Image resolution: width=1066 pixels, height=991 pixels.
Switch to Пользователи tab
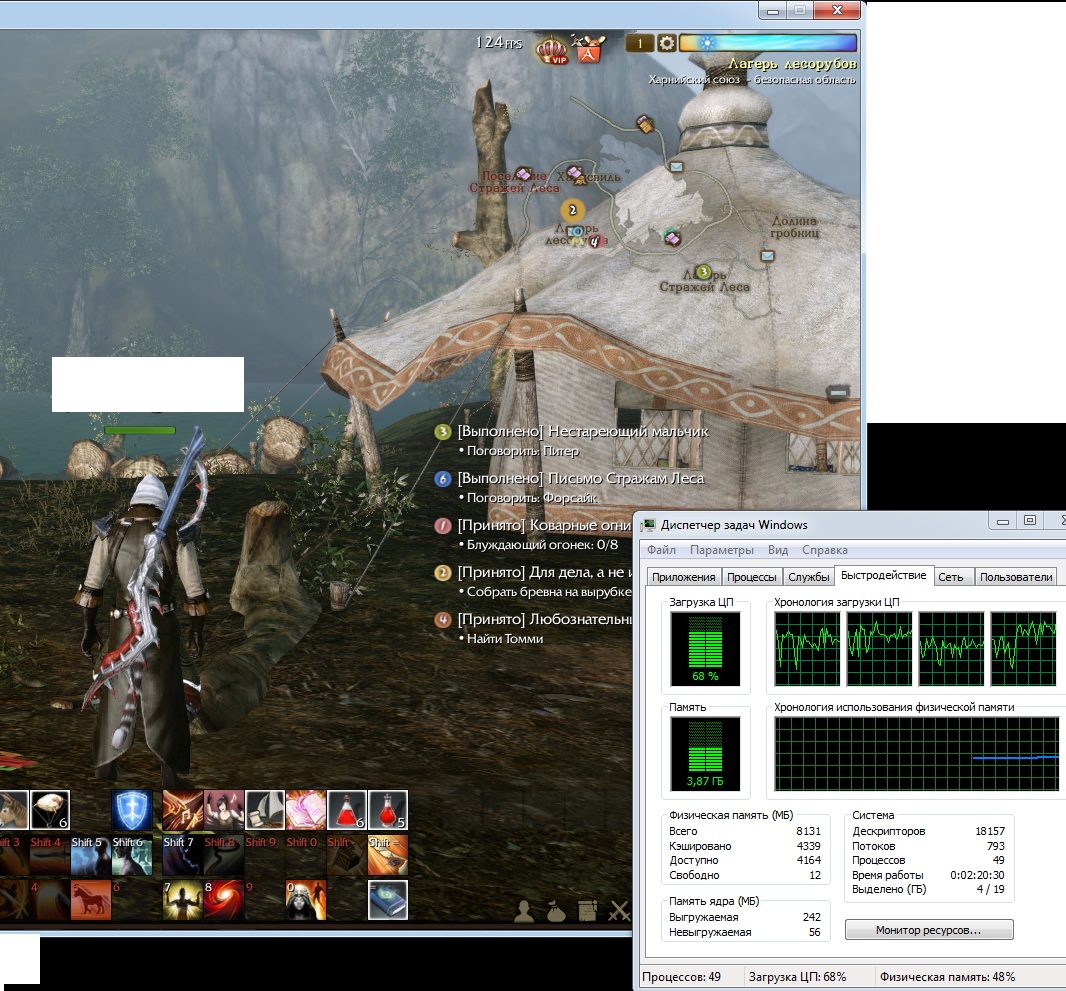(x=1016, y=577)
